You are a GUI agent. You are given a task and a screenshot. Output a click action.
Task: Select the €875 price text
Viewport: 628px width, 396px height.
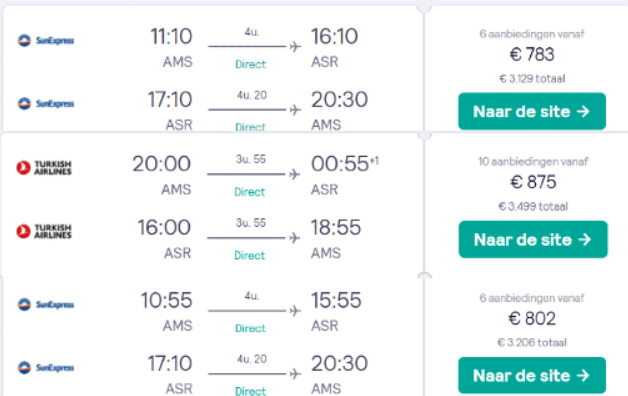(533, 182)
